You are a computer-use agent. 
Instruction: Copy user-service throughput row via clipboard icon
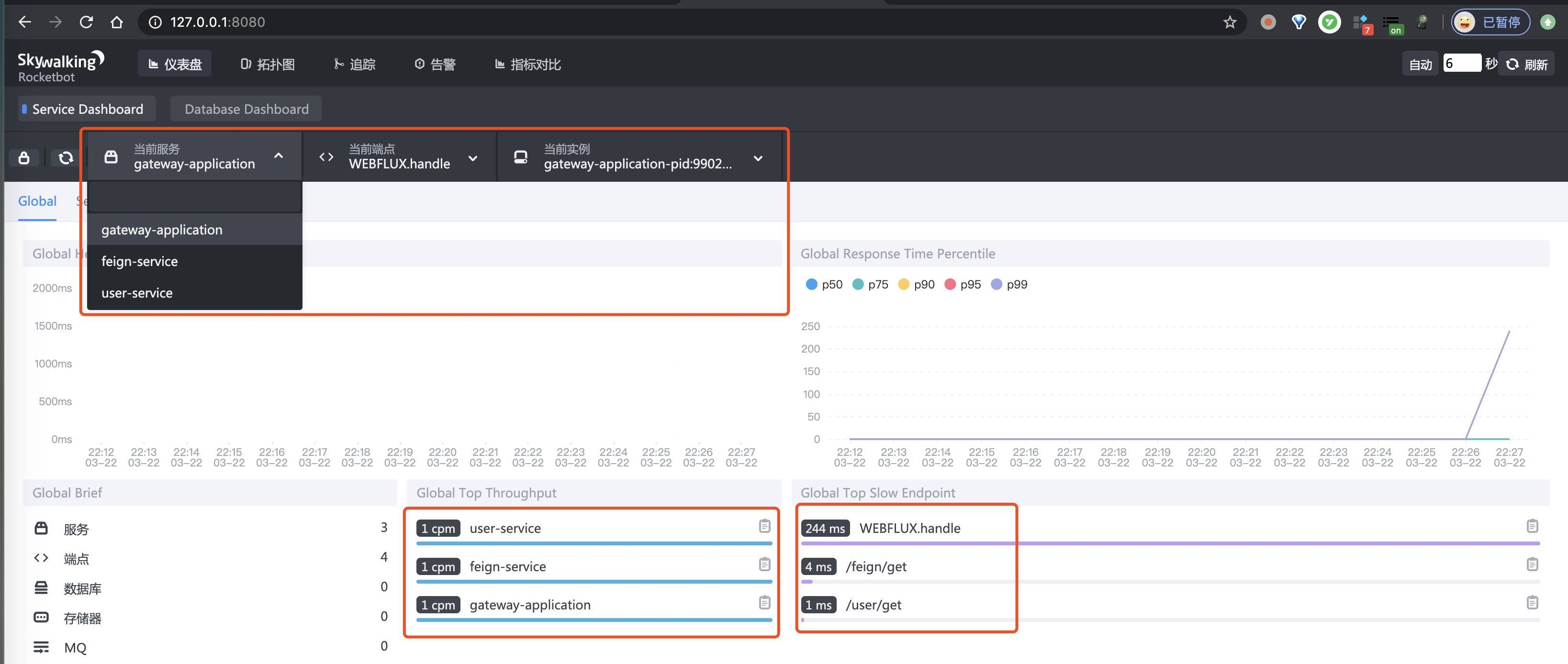764,526
